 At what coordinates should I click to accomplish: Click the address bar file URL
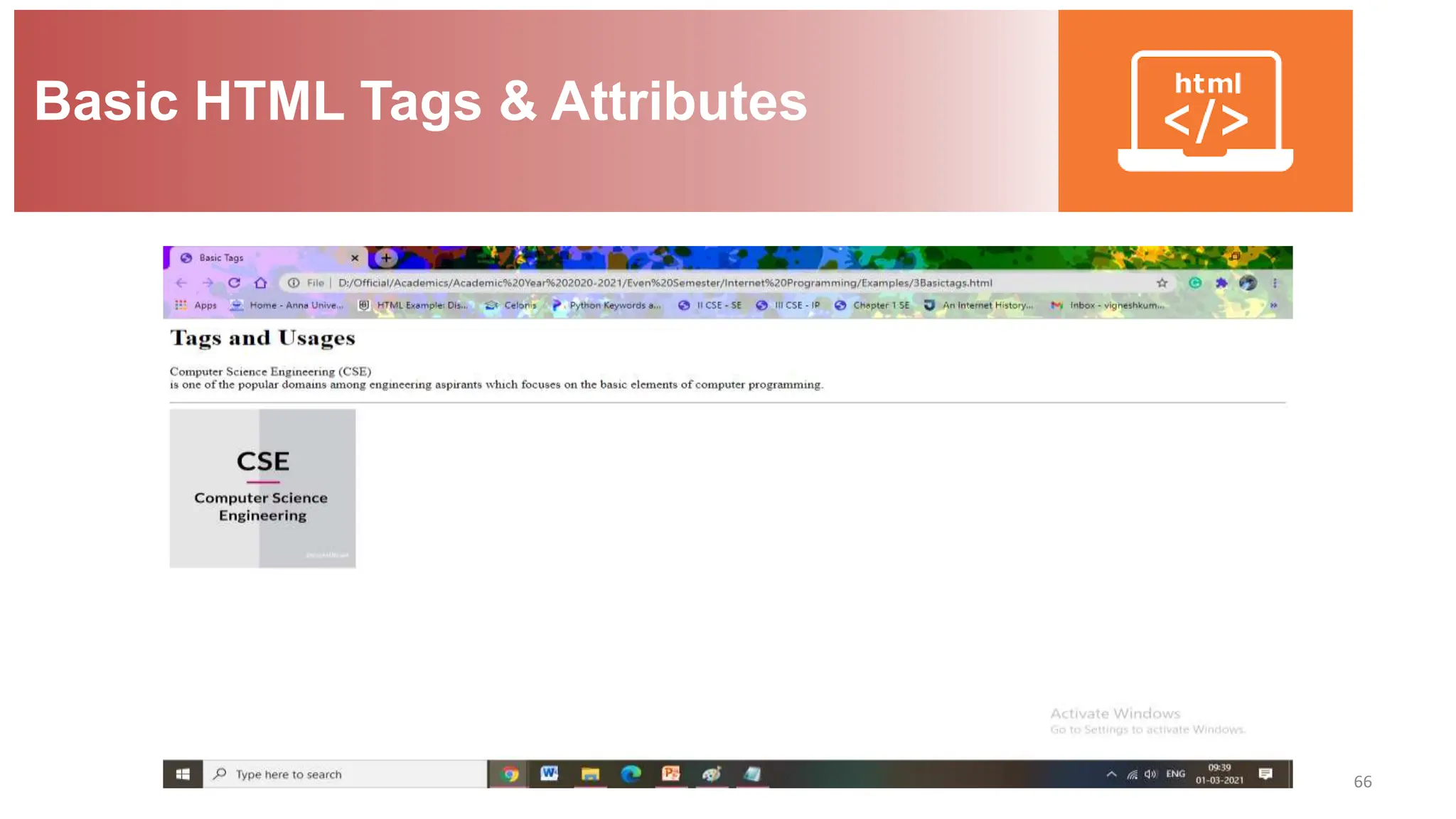click(x=665, y=283)
